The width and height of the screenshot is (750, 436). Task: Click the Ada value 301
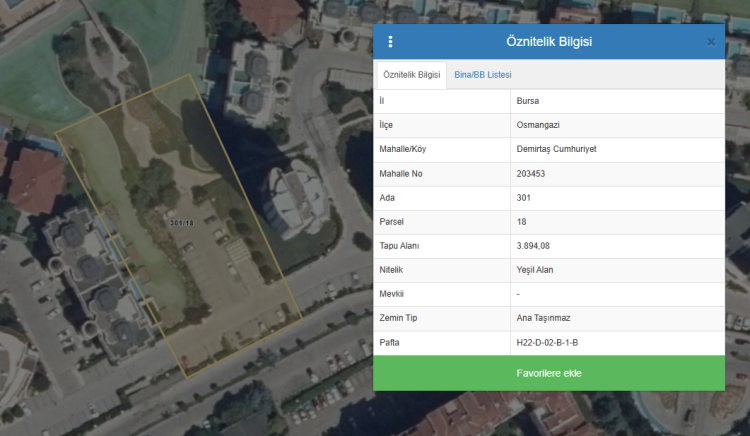tap(524, 197)
